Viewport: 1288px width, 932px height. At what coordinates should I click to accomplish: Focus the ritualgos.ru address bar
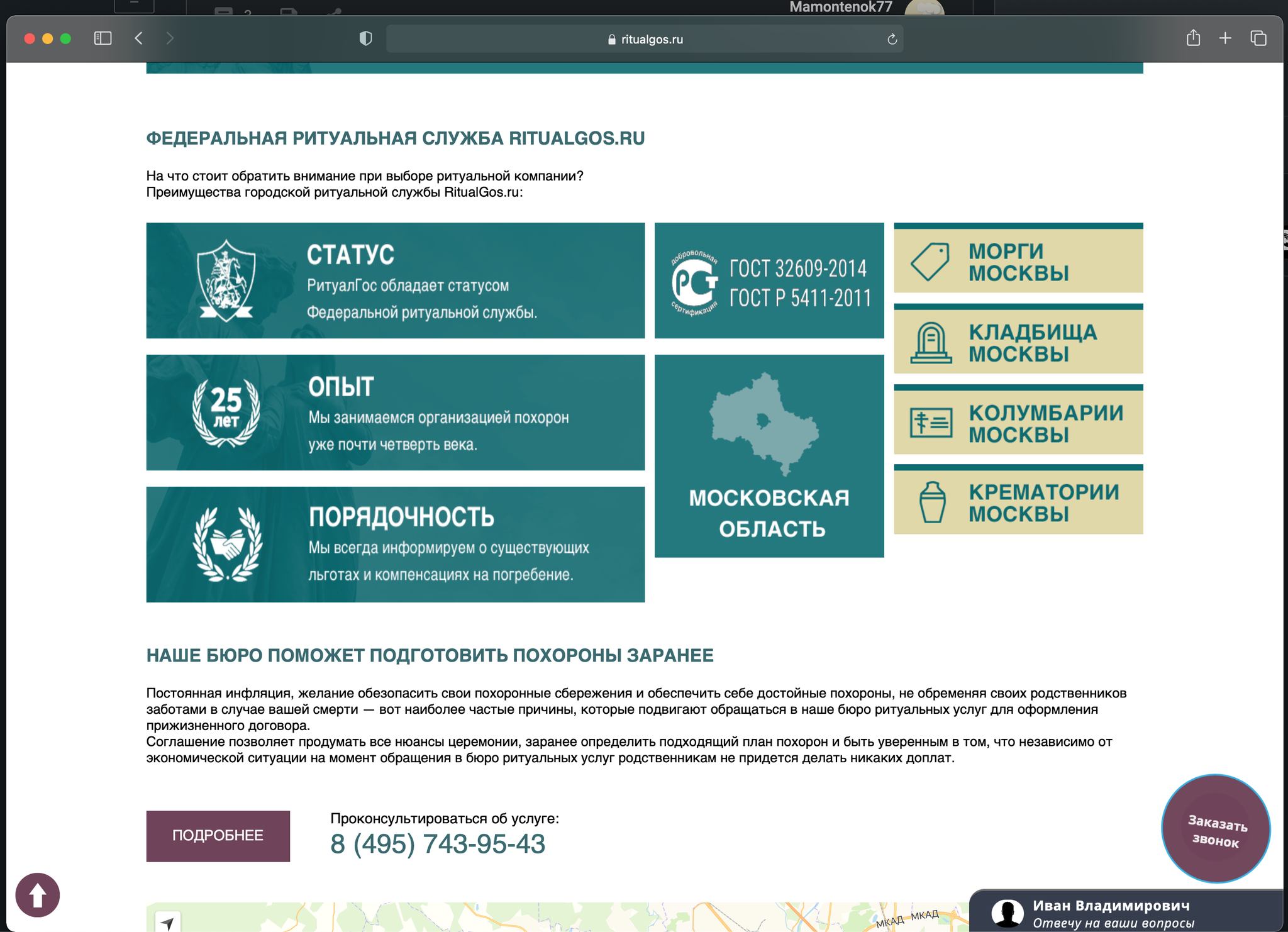645,39
